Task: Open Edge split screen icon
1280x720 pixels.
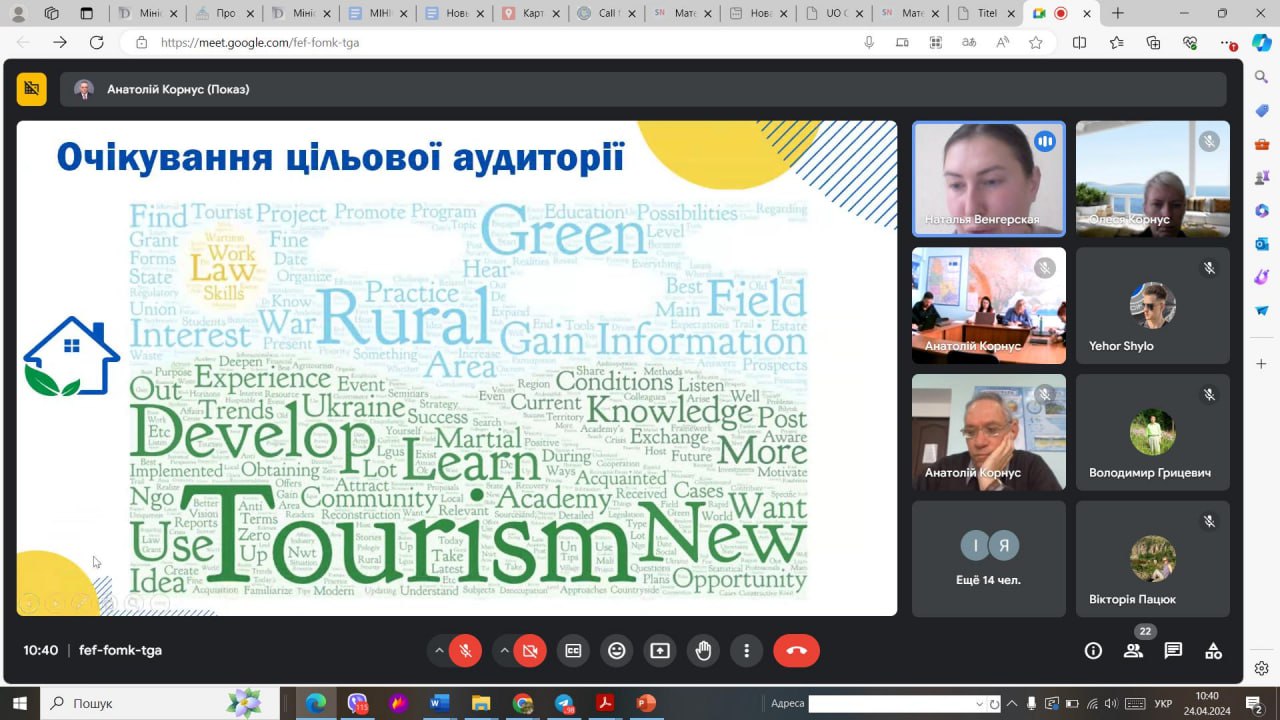Action: (x=1080, y=43)
